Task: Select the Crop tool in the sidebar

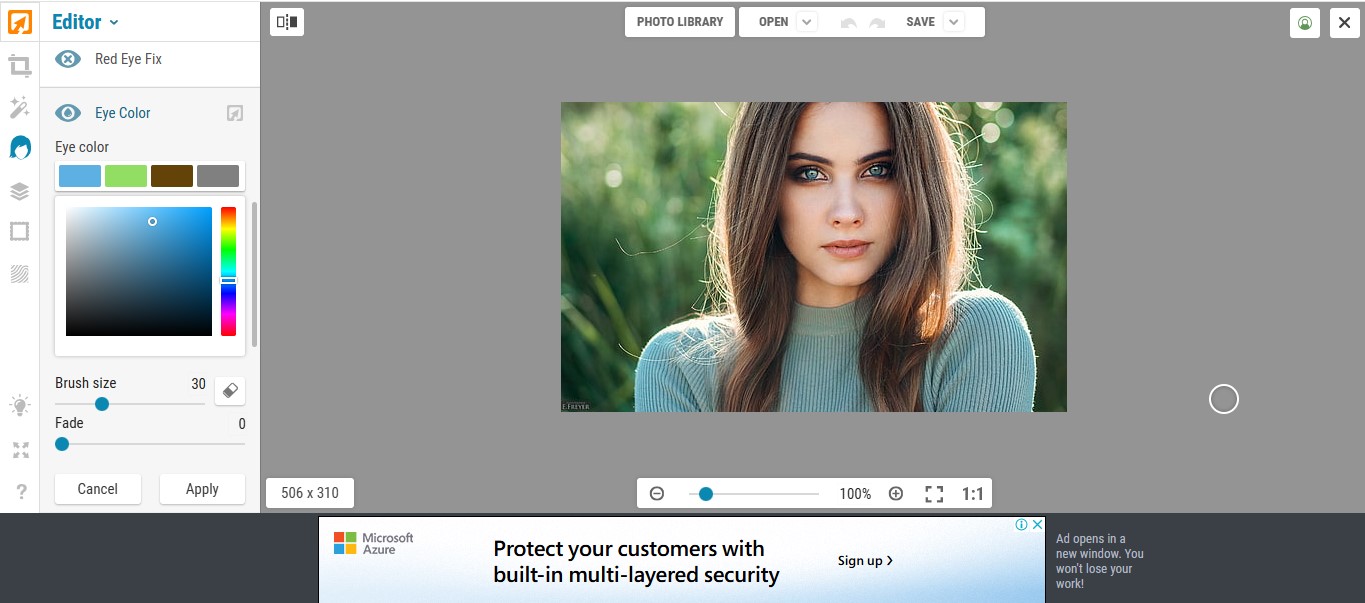Action: (x=20, y=65)
